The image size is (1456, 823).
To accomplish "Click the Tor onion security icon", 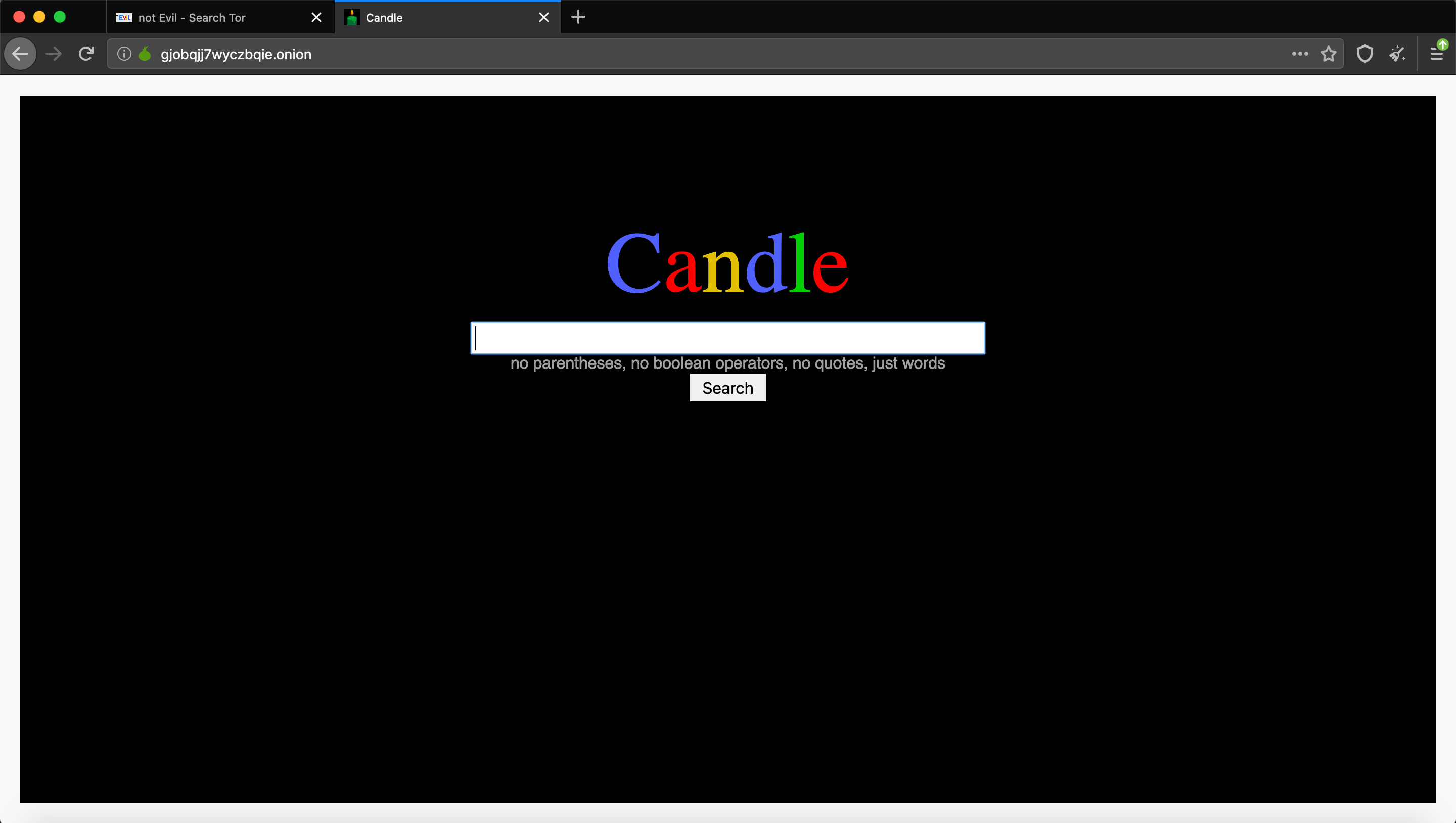I will 143,54.
